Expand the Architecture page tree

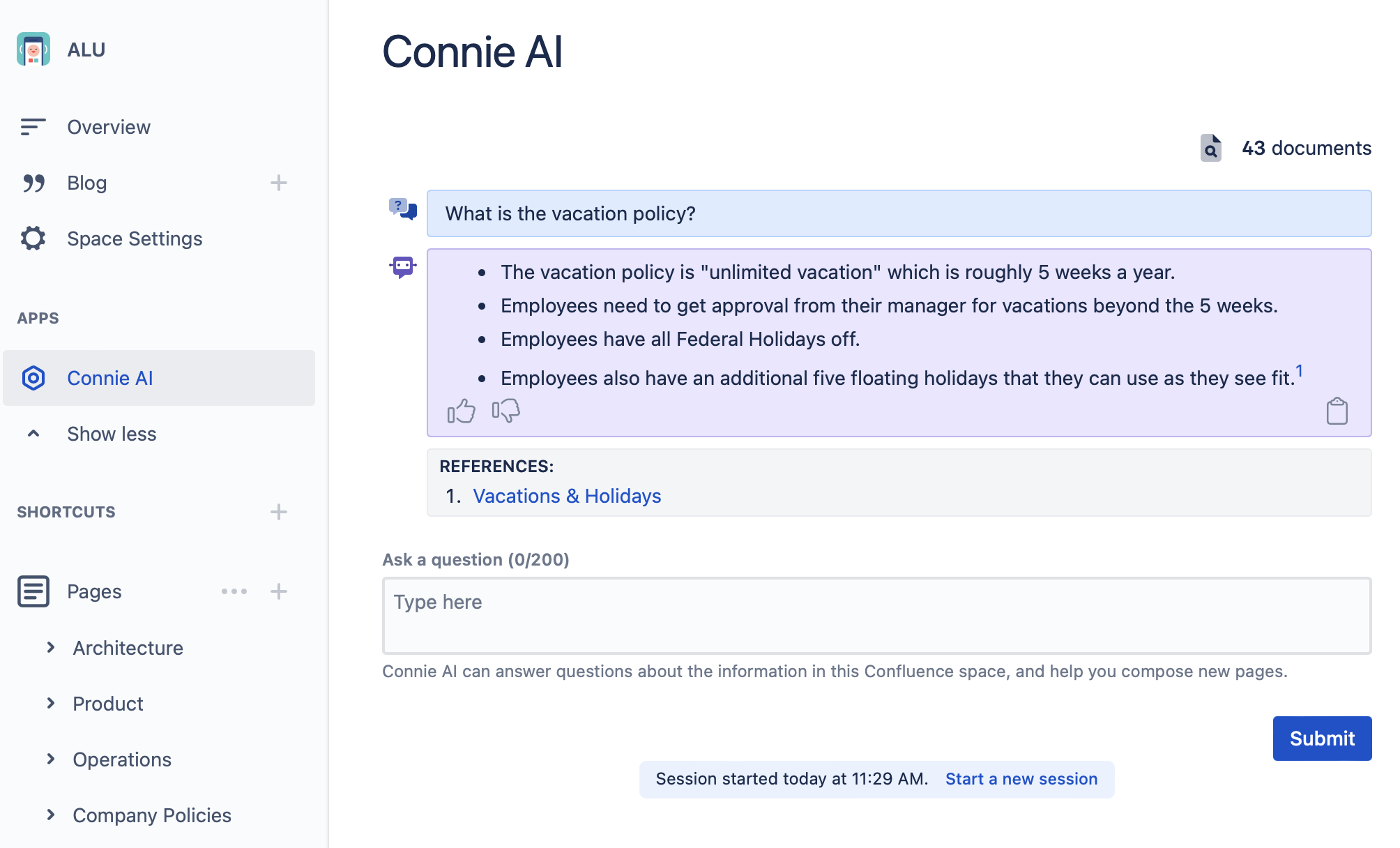(51, 648)
